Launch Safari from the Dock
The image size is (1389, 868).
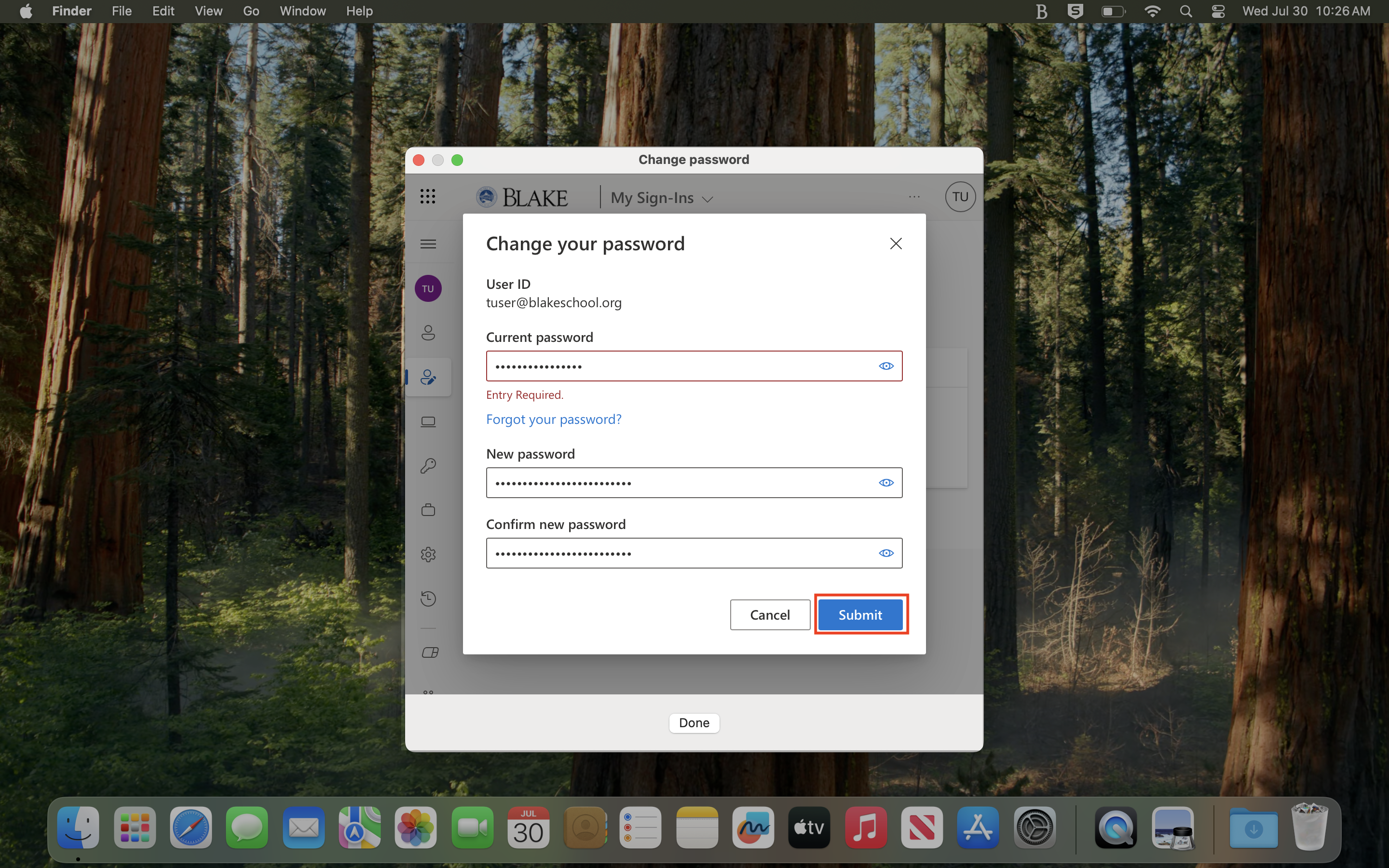click(x=191, y=827)
